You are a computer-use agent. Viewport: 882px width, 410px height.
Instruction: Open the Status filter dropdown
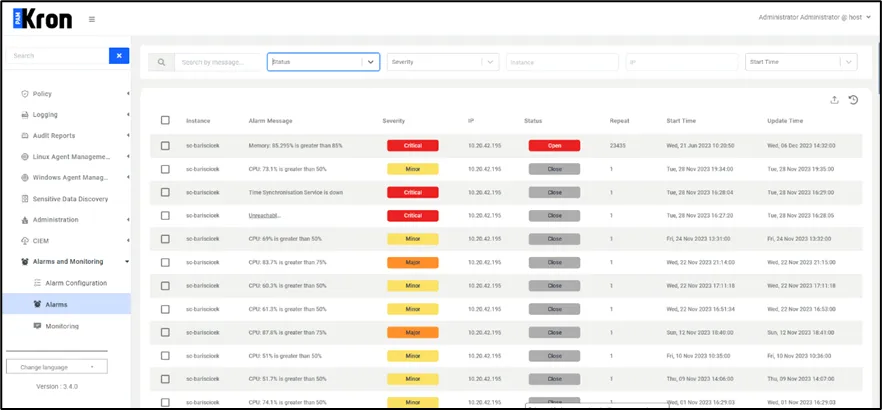(x=323, y=62)
